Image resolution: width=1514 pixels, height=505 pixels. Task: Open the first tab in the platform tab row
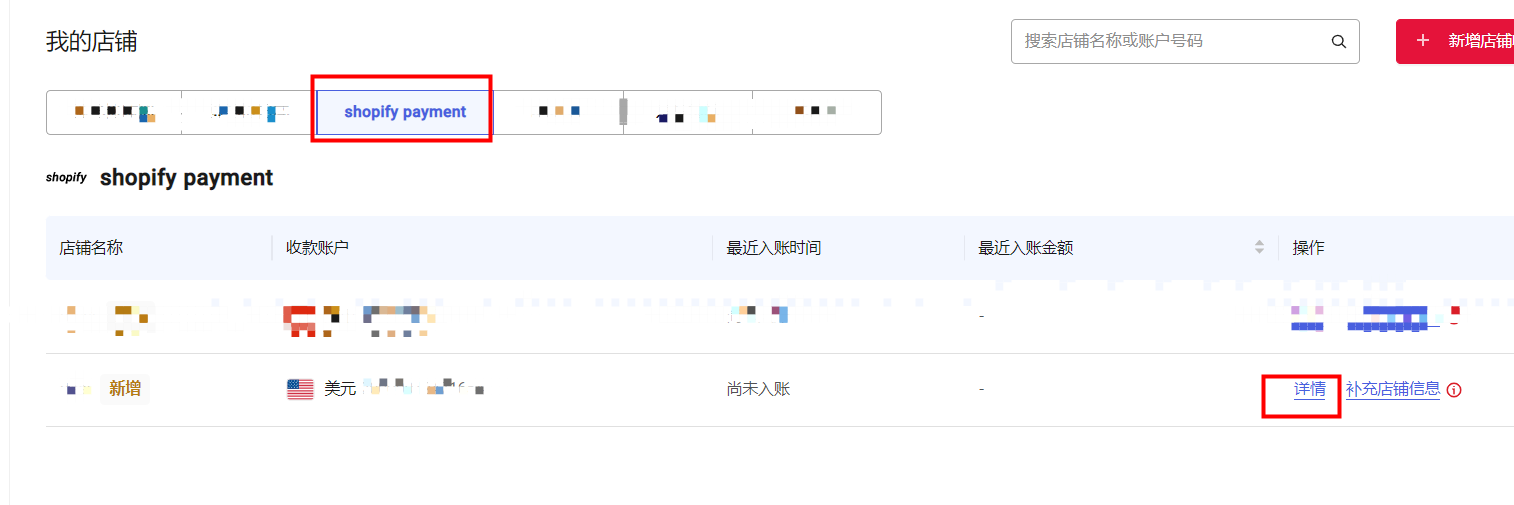coord(114,112)
